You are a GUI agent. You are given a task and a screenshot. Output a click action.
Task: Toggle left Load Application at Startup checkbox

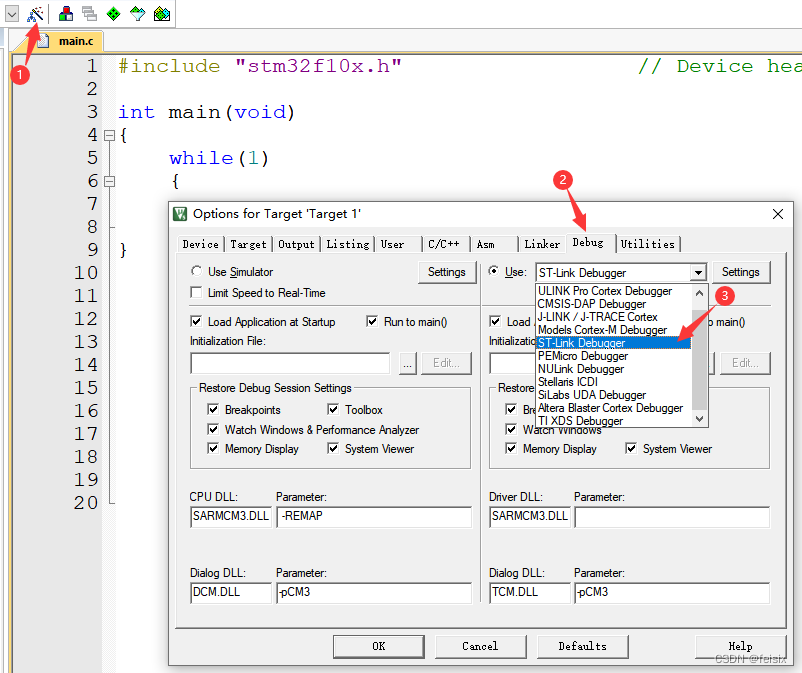(196, 321)
